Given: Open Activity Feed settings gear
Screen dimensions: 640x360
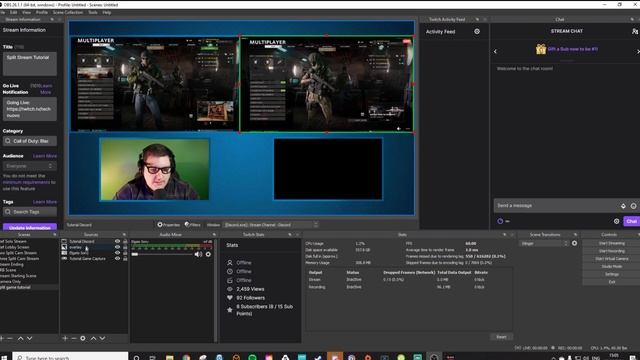Looking at the screenshot, I should tap(477, 31).
